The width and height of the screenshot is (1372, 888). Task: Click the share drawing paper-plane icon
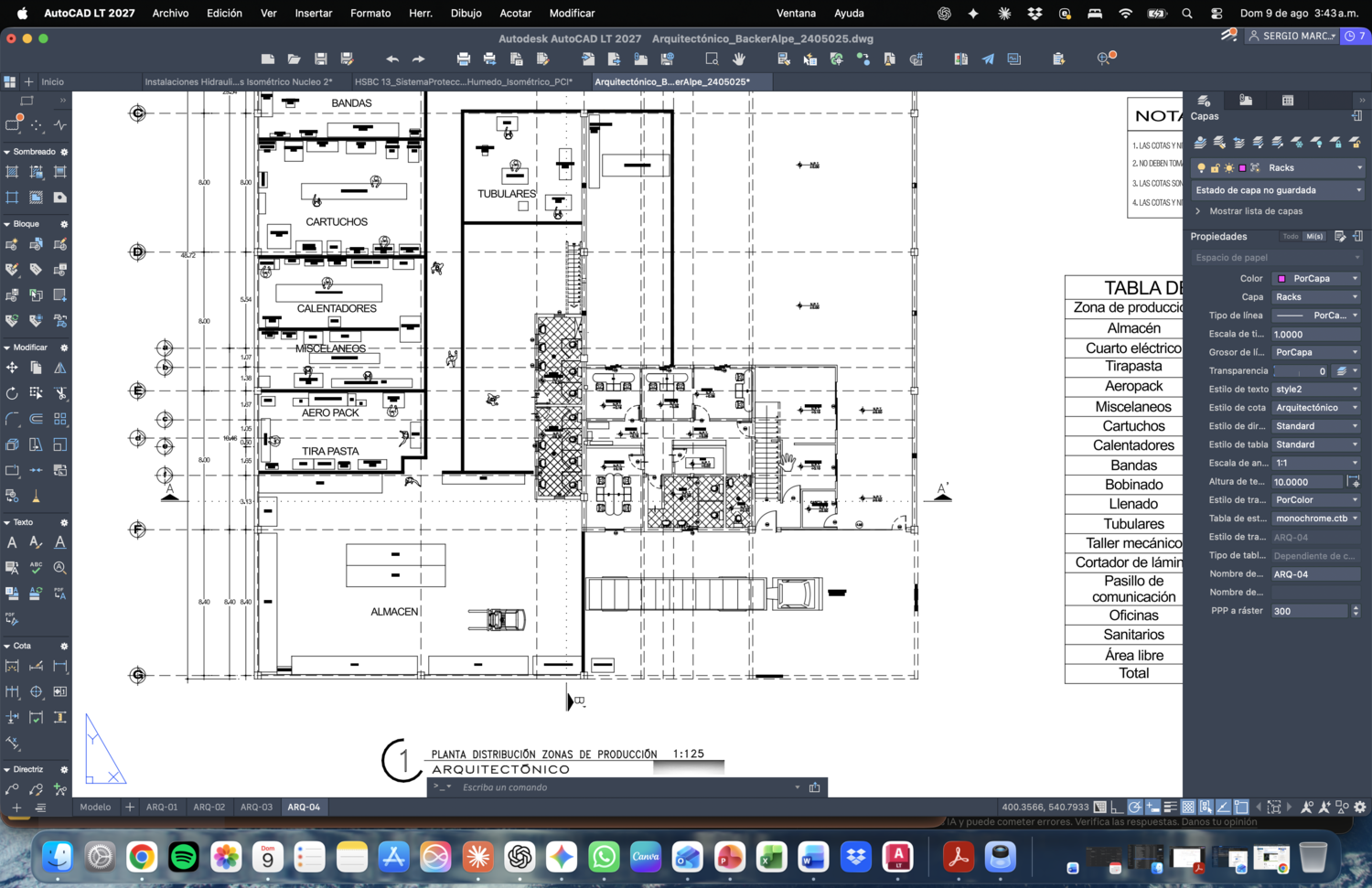click(x=988, y=59)
